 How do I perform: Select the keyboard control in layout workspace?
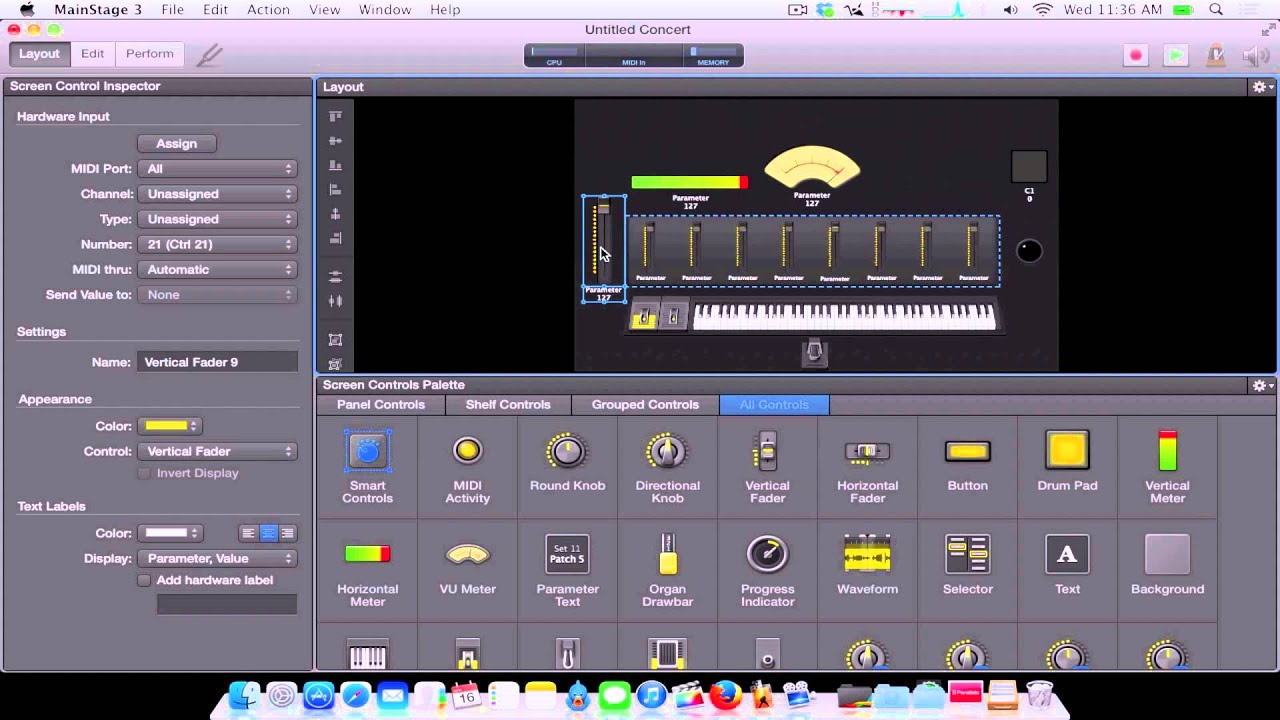(844, 317)
